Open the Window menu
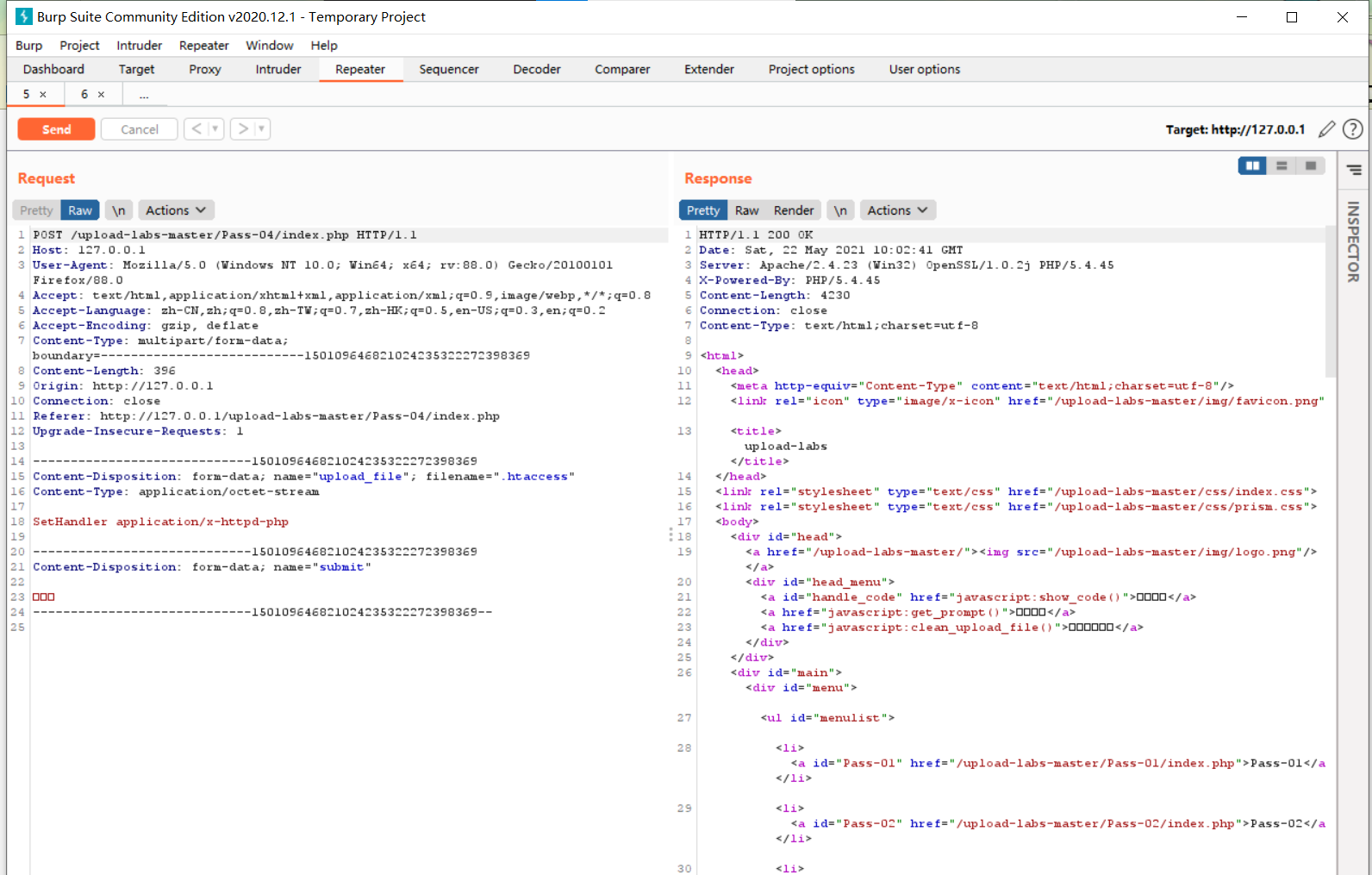The height and width of the screenshot is (875, 1372). 270,46
